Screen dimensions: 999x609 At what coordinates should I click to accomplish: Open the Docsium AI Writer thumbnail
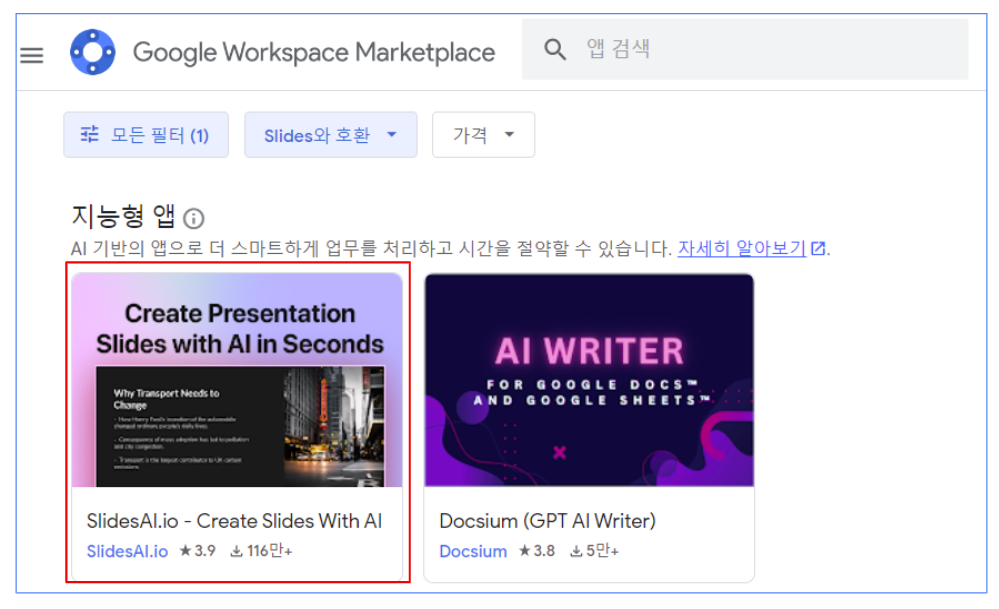click(589, 380)
